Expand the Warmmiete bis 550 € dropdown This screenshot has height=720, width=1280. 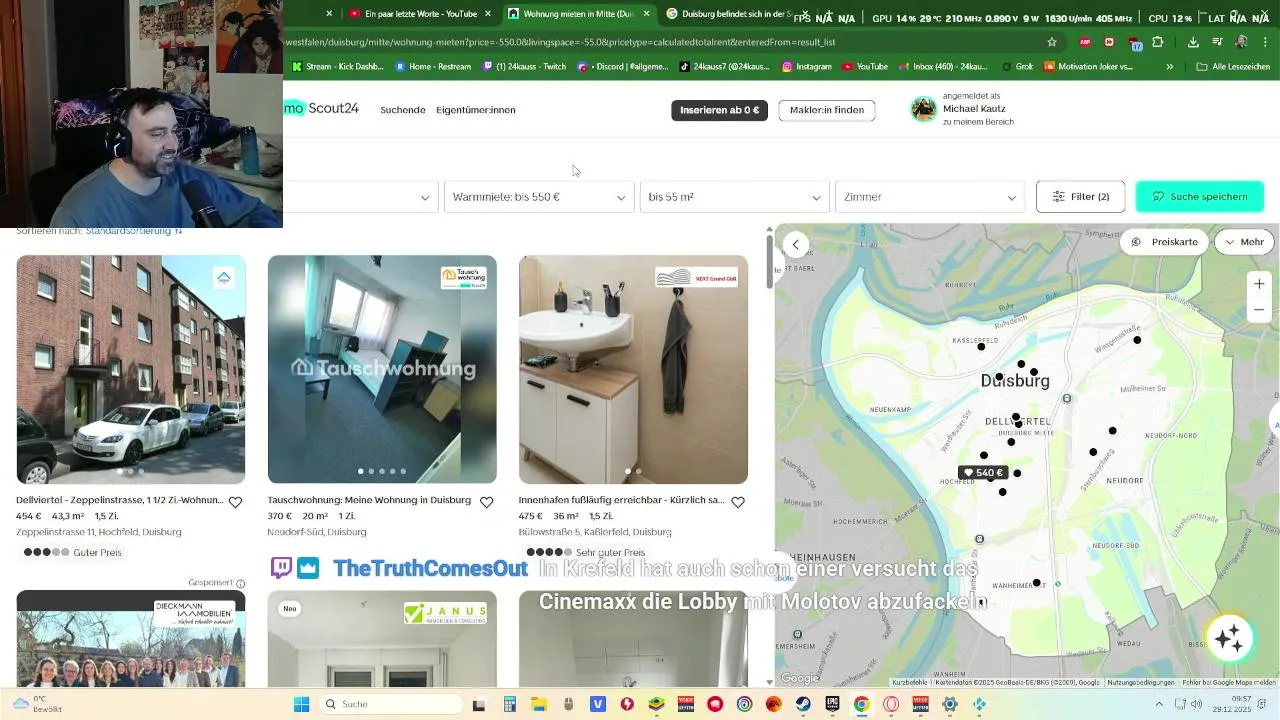tap(538, 197)
